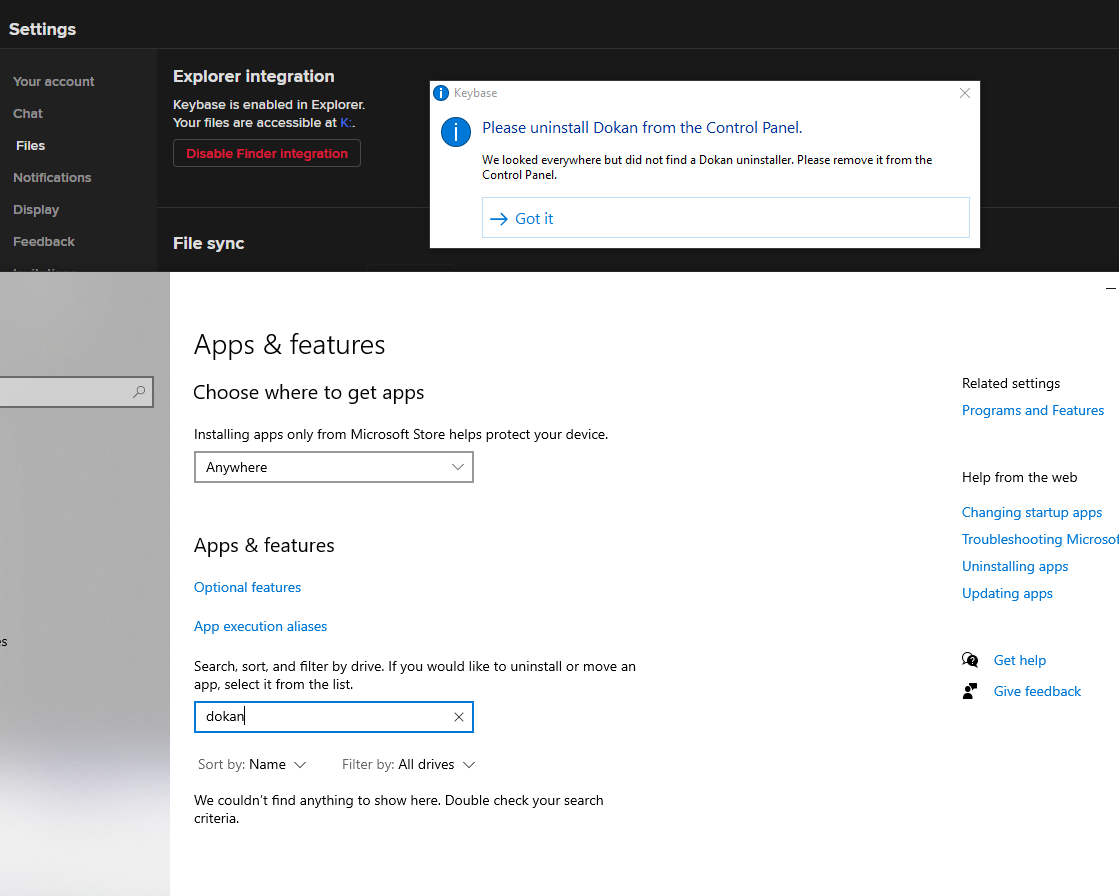Select Chat in Keybase settings sidebar

click(x=28, y=113)
